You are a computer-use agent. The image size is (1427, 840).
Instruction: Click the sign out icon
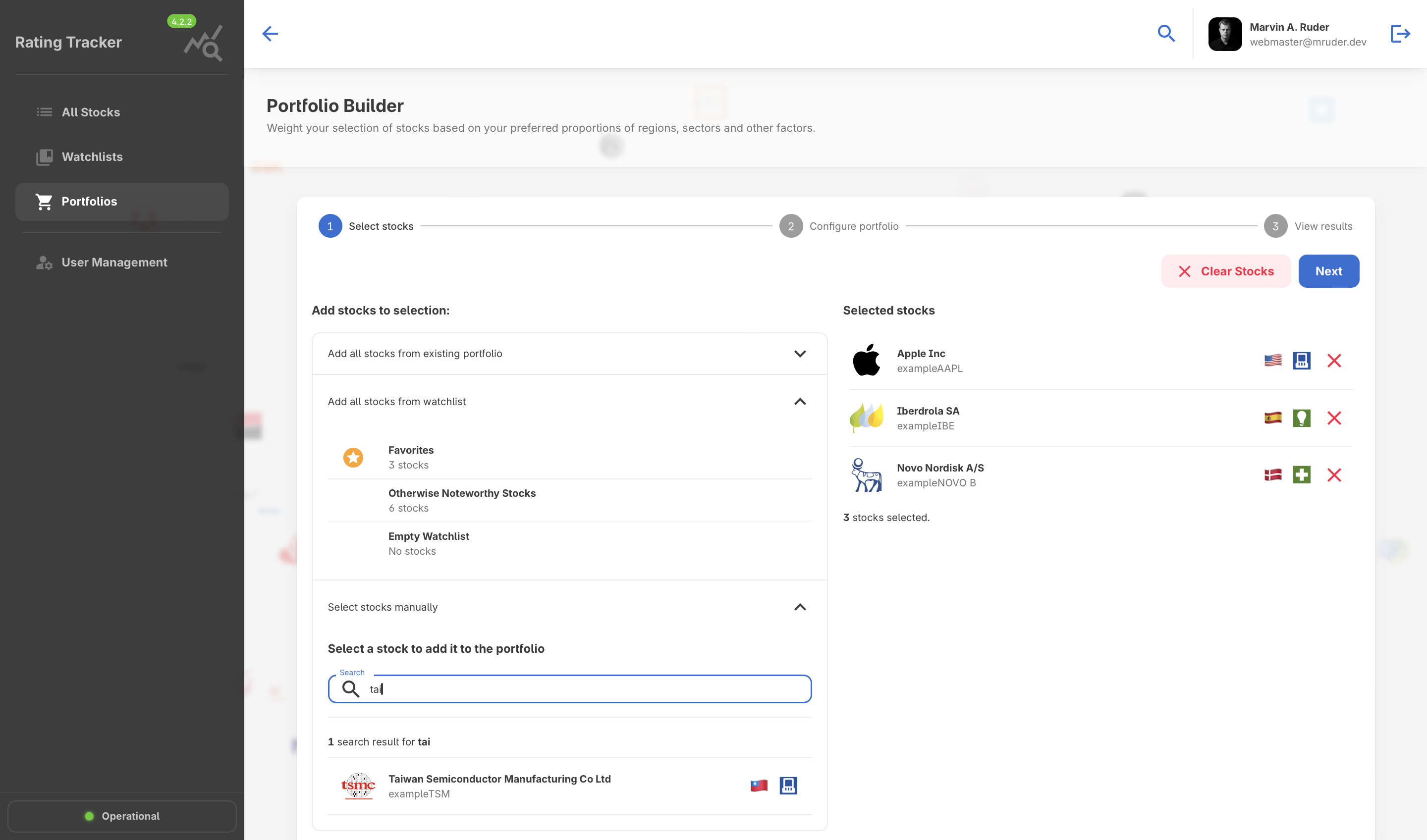tap(1400, 34)
